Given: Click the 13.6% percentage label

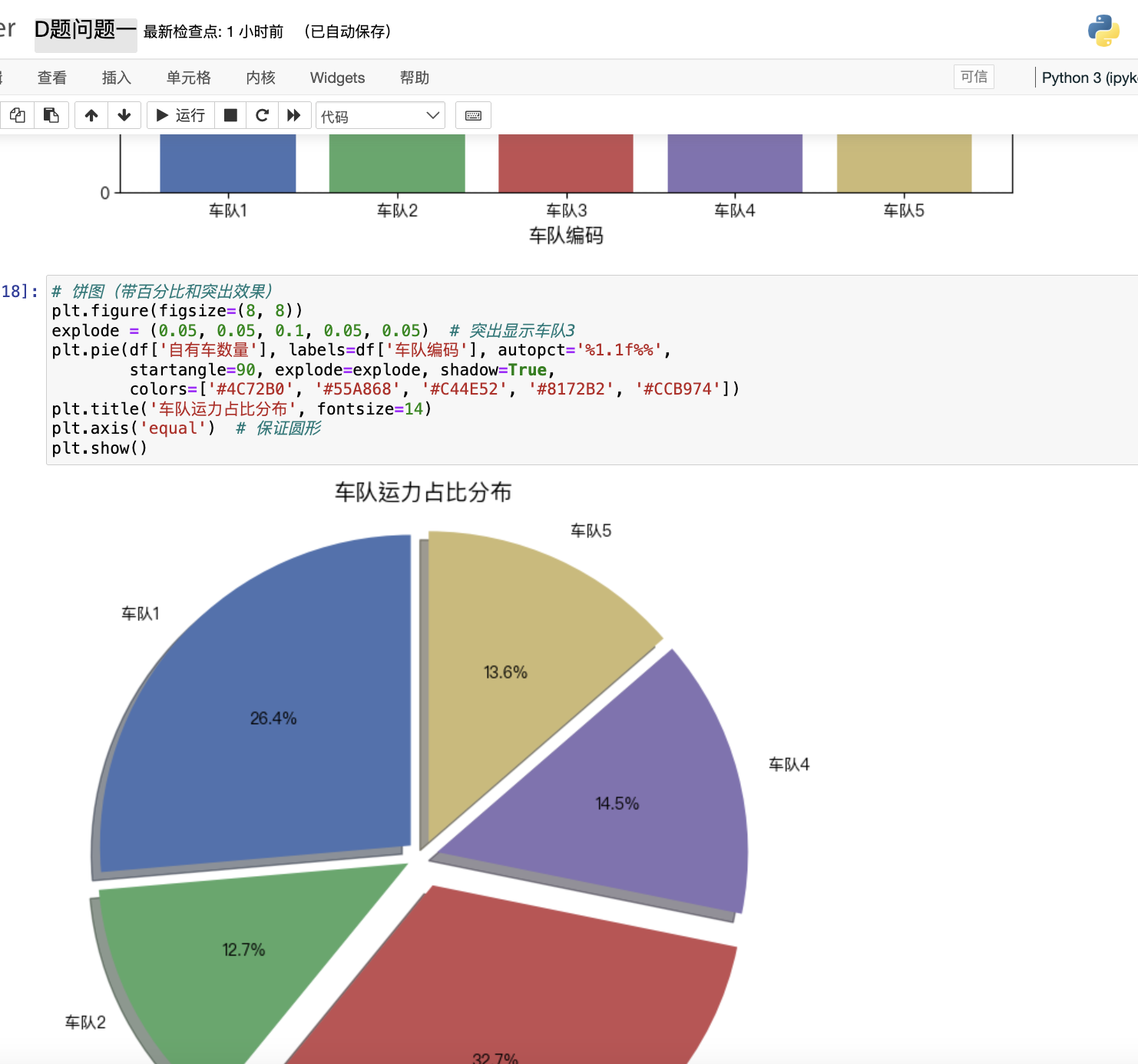Looking at the screenshot, I should pos(505,672).
